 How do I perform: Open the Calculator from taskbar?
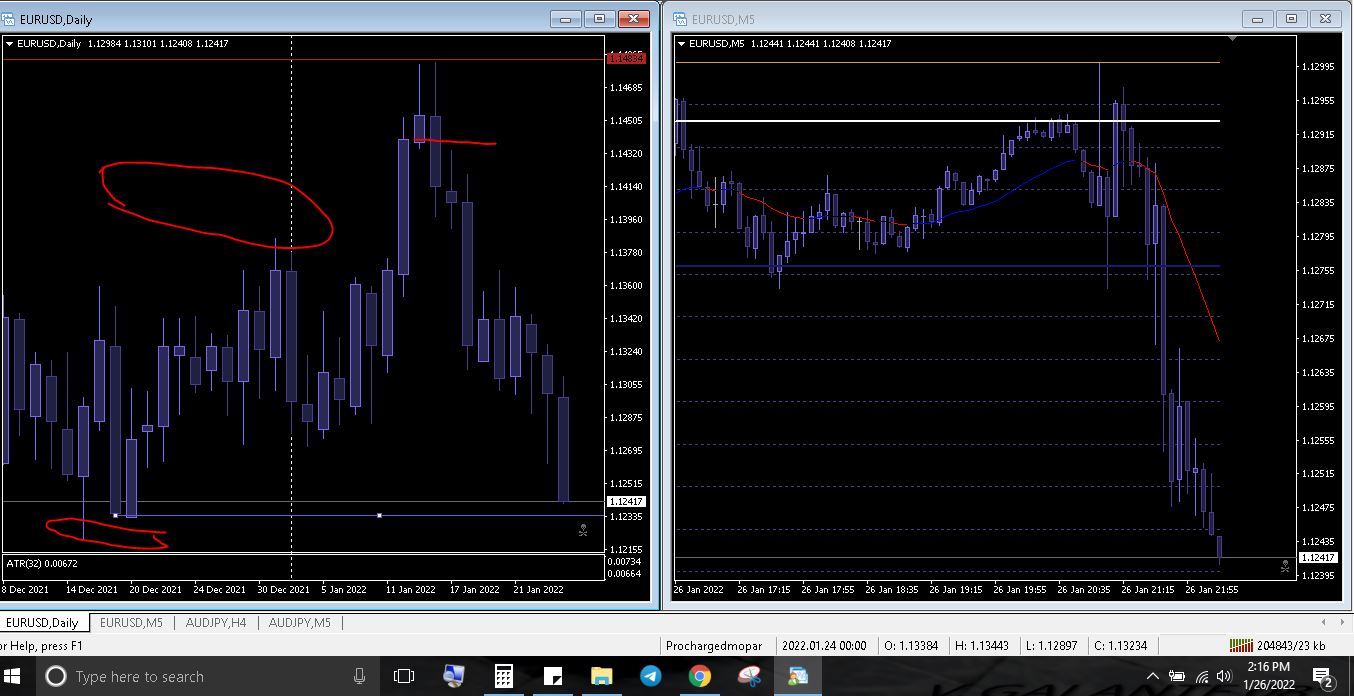click(x=504, y=677)
